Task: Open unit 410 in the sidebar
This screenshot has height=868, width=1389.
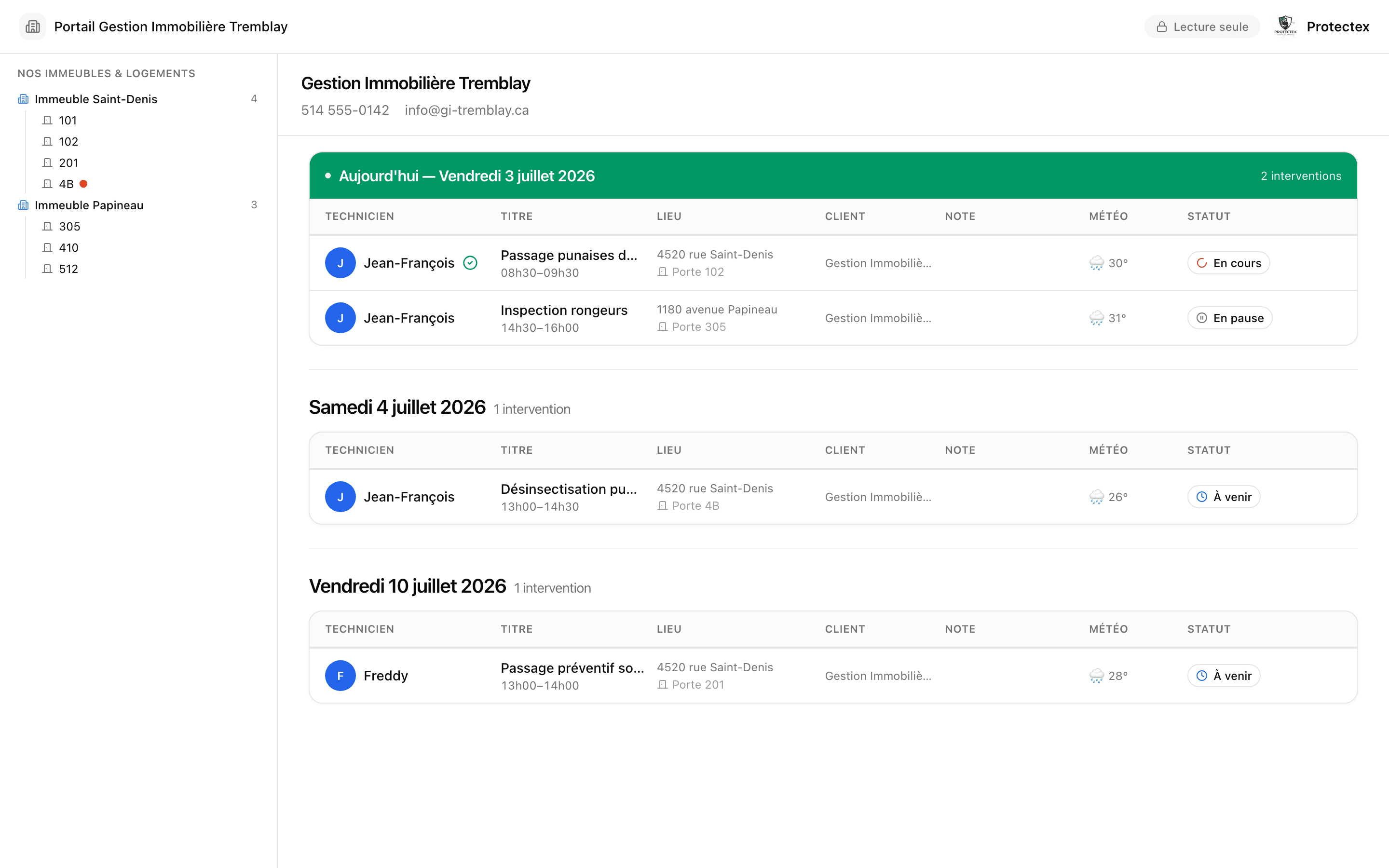Action: point(68,248)
